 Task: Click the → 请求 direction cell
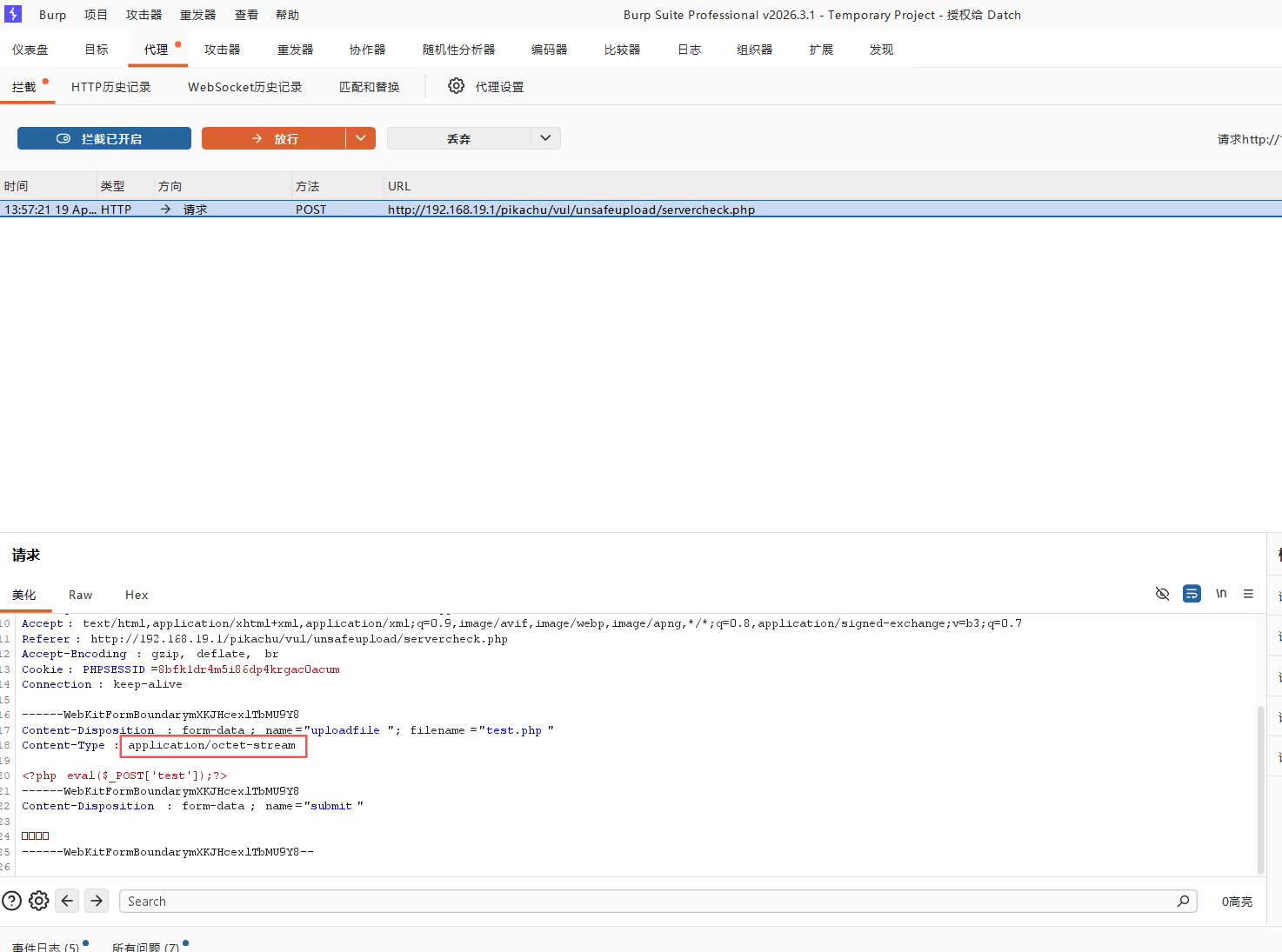(x=184, y=210)
